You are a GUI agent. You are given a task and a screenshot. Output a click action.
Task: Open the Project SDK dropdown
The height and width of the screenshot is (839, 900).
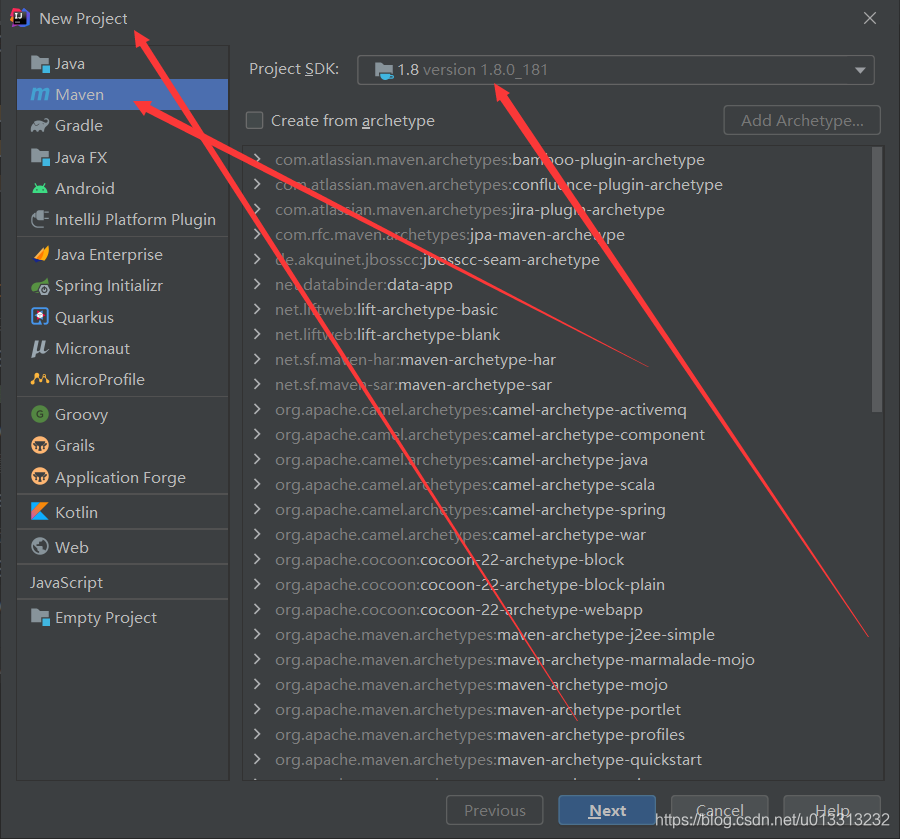coord(615,70)
